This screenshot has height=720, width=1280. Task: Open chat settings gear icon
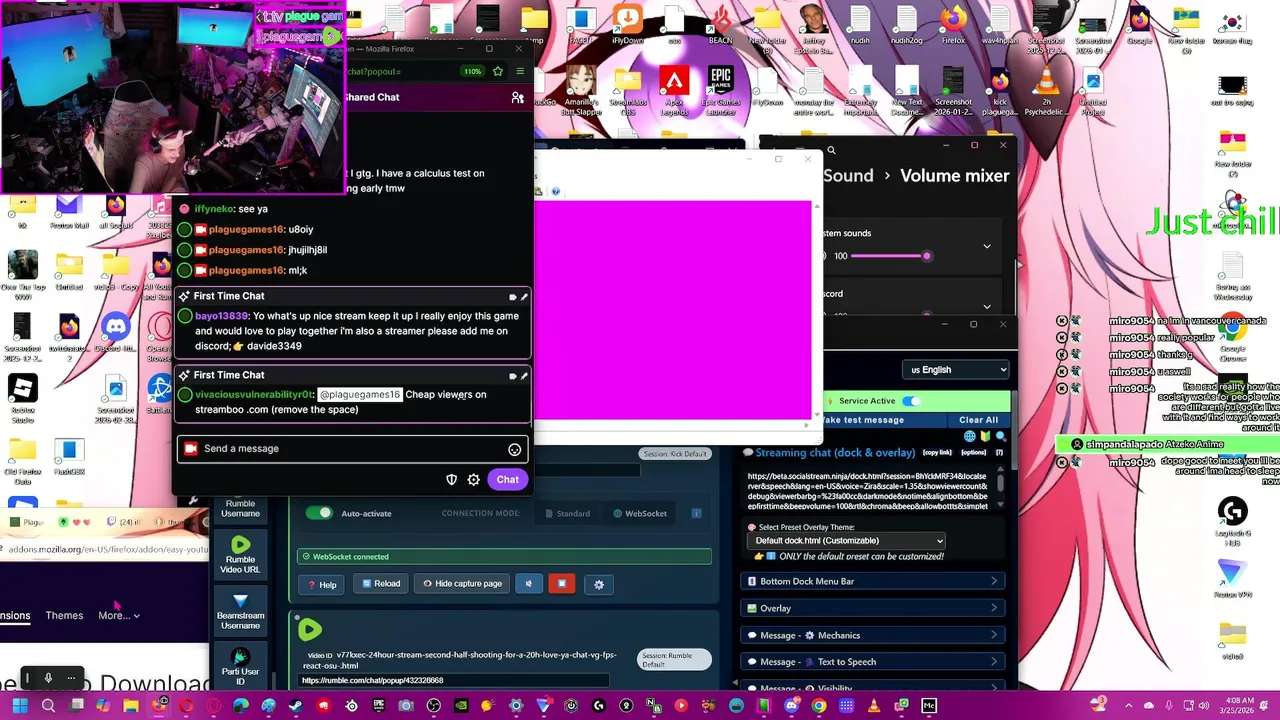[473, 480]
